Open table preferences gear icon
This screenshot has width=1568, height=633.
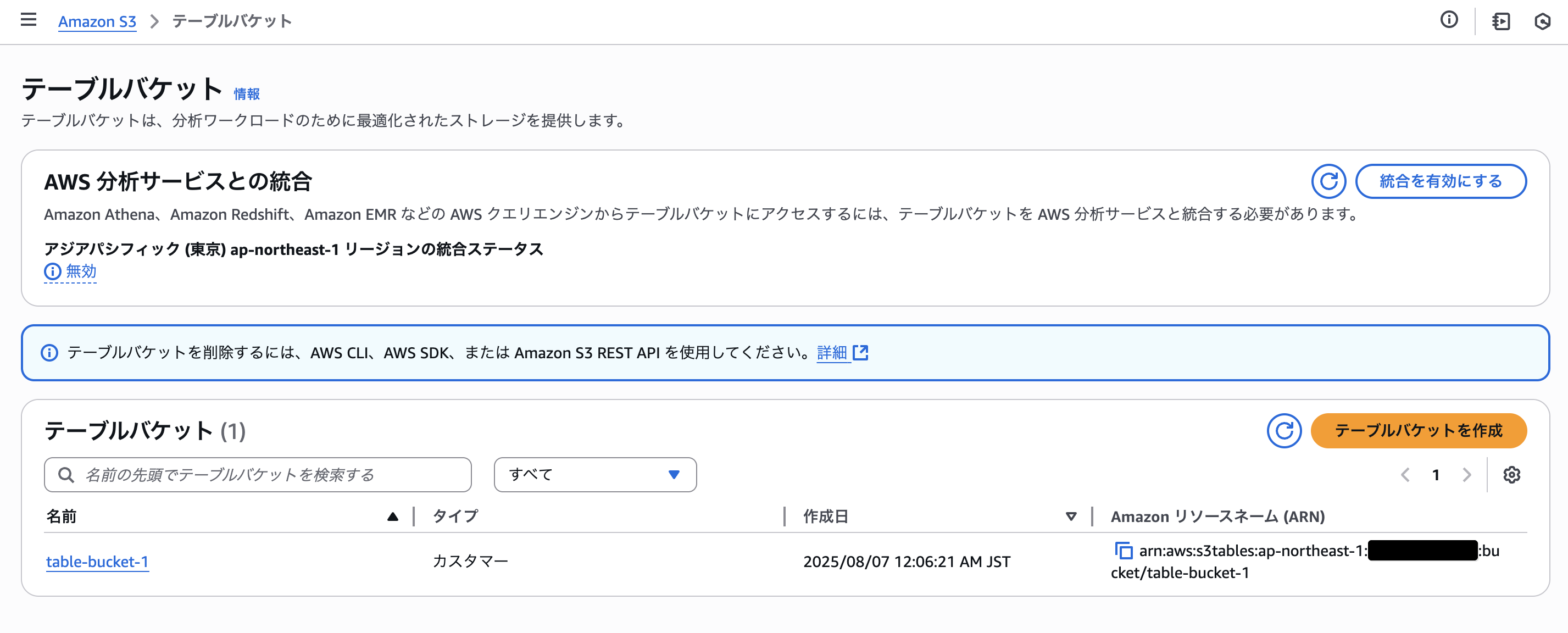click(x=1511, y=475)
